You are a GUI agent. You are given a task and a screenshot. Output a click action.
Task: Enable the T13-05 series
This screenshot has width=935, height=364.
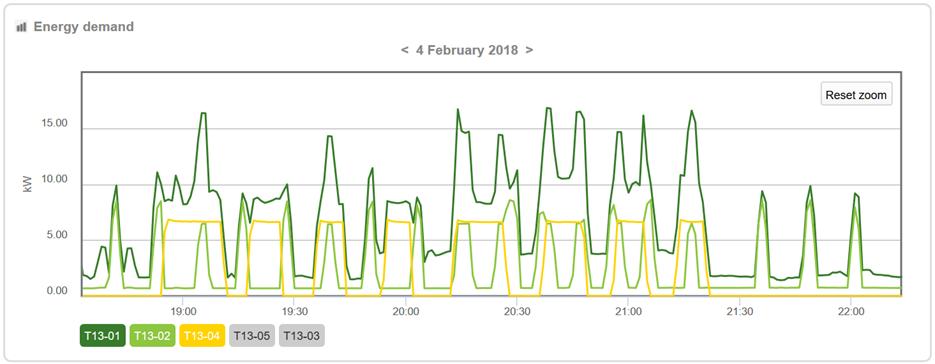click(x=251, y=336)
